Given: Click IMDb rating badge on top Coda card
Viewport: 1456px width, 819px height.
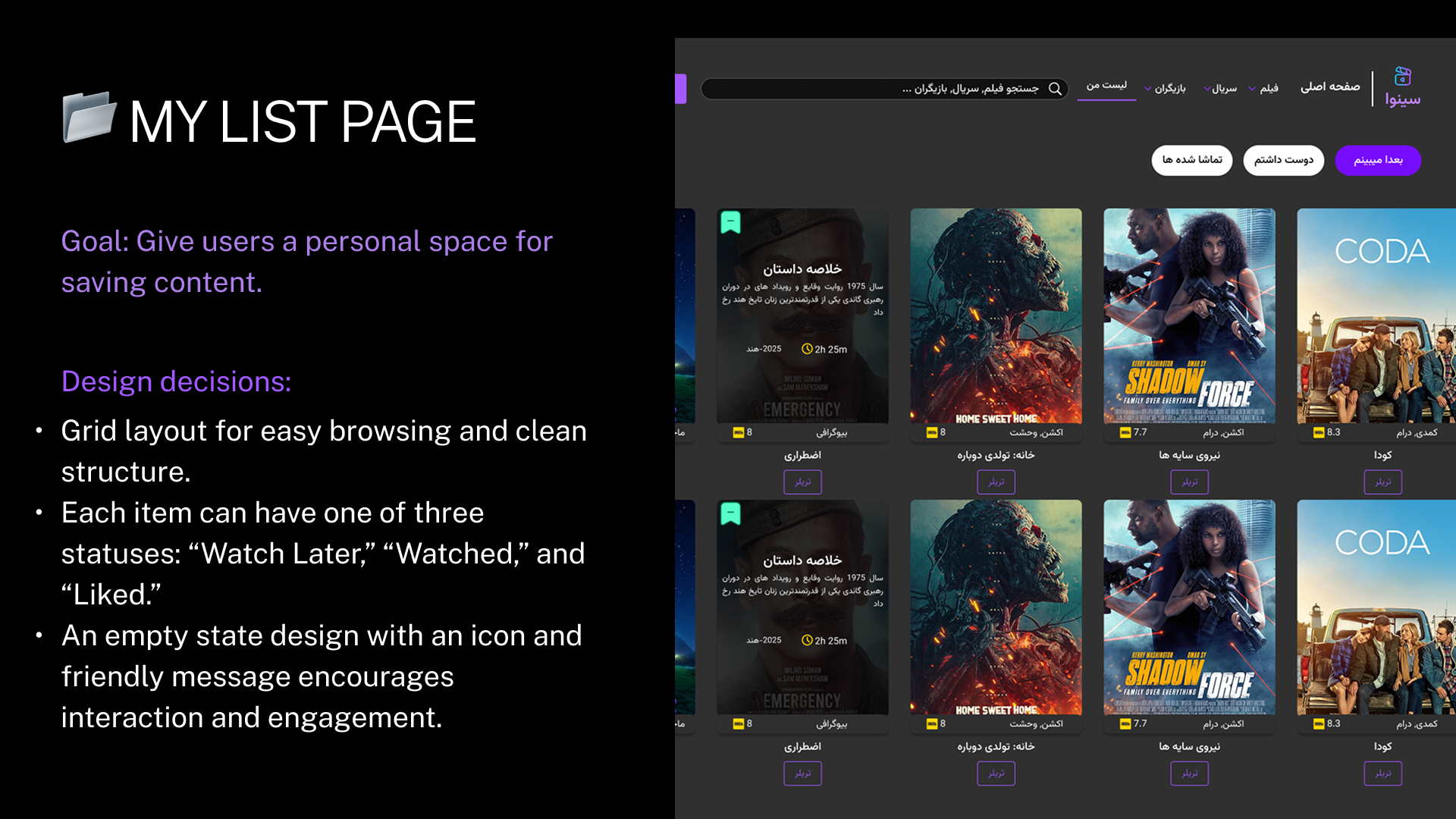Looking at the screenshot, I should point(1319,432).
